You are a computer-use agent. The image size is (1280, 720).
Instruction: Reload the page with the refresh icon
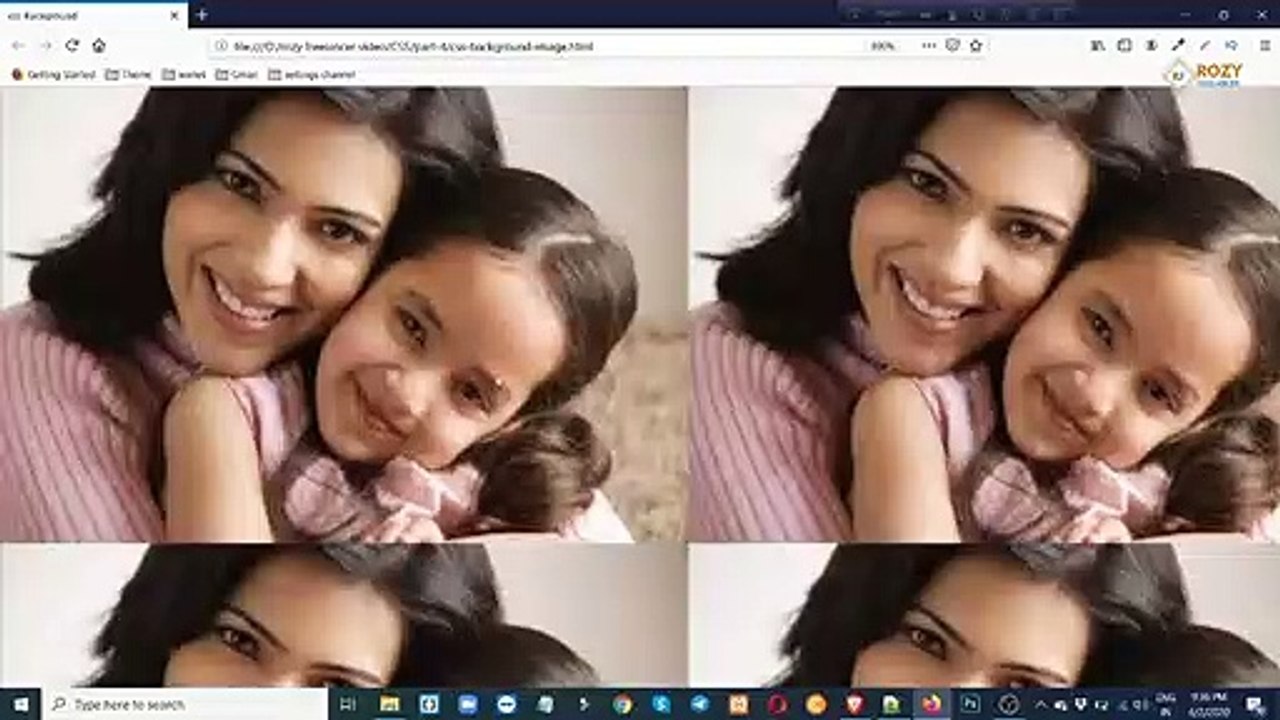point(72,46)
